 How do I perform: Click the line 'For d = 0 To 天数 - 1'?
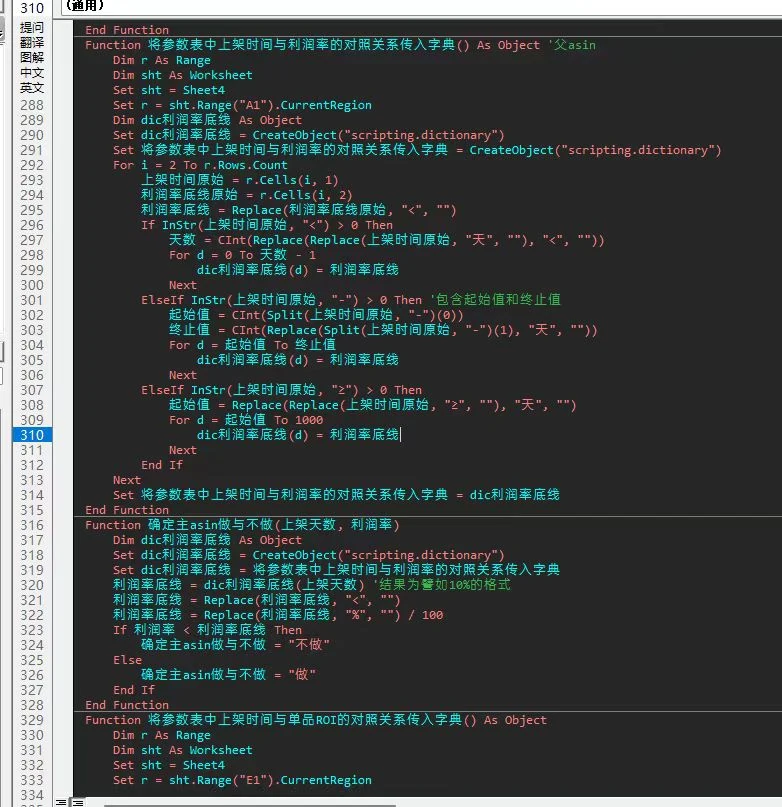click(x=242, y=255)
